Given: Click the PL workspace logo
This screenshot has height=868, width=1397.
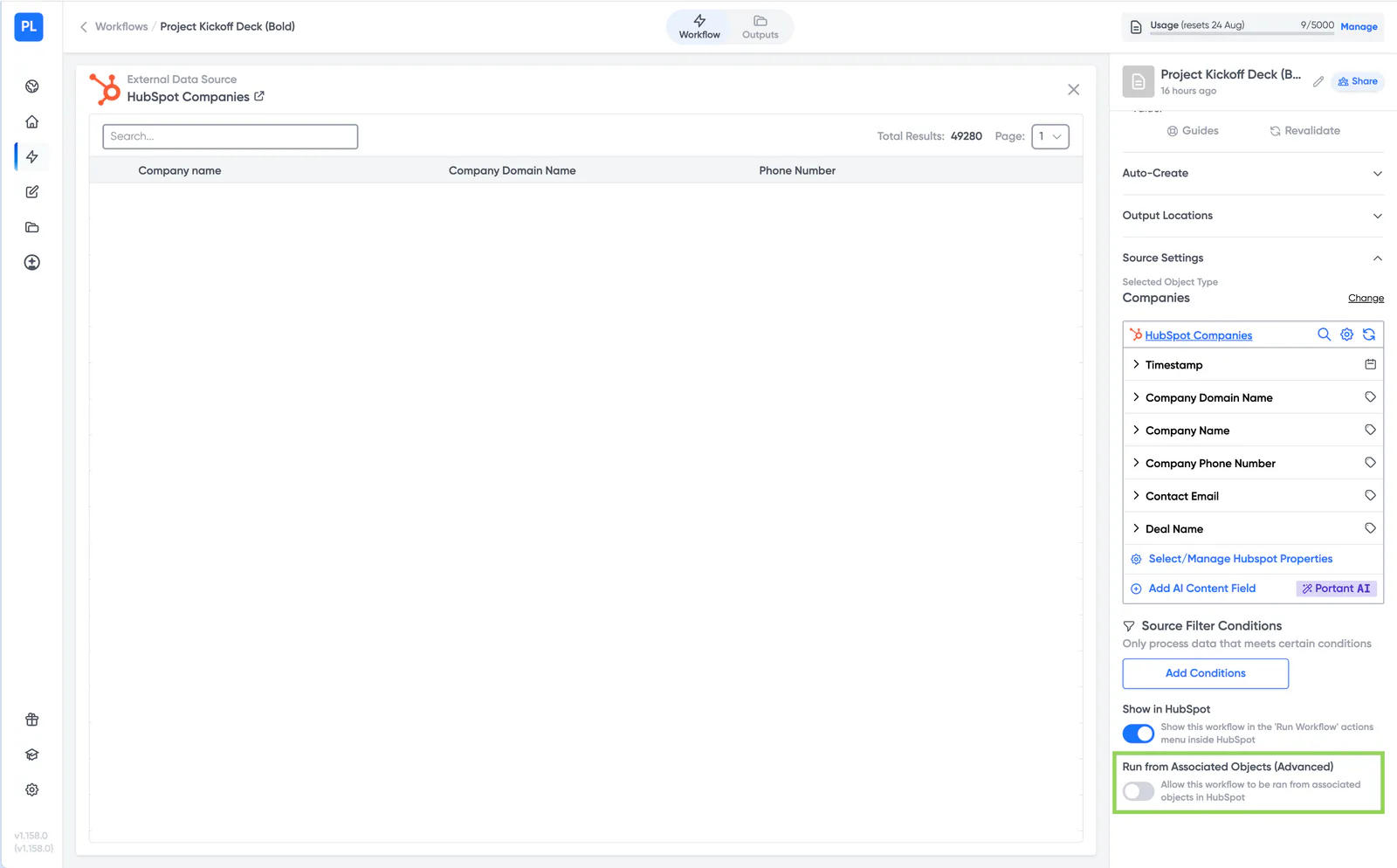Looking at the screenshot, I should (x=29, y=27).
